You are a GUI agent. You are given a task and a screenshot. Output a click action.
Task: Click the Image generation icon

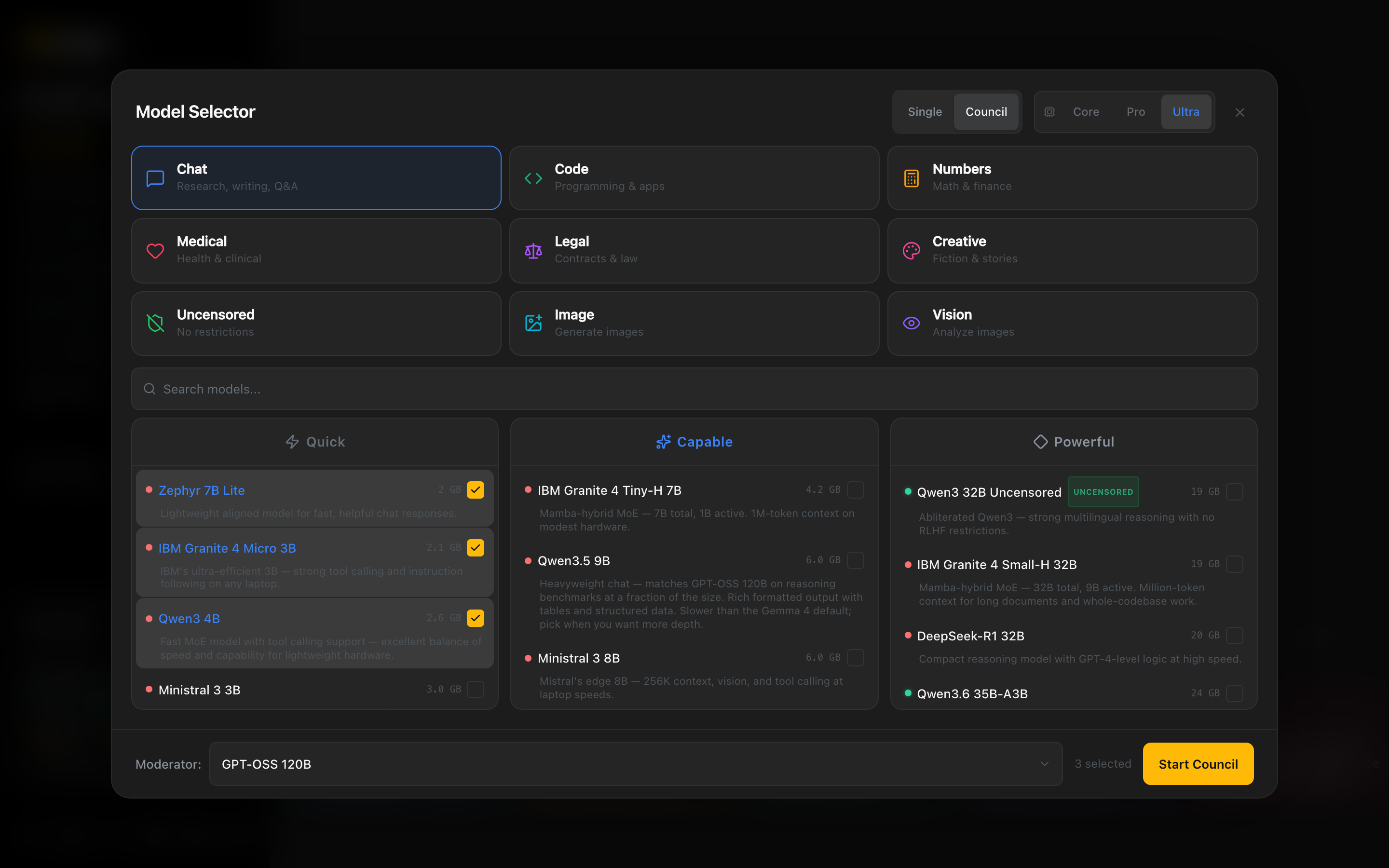pos(533,323)
